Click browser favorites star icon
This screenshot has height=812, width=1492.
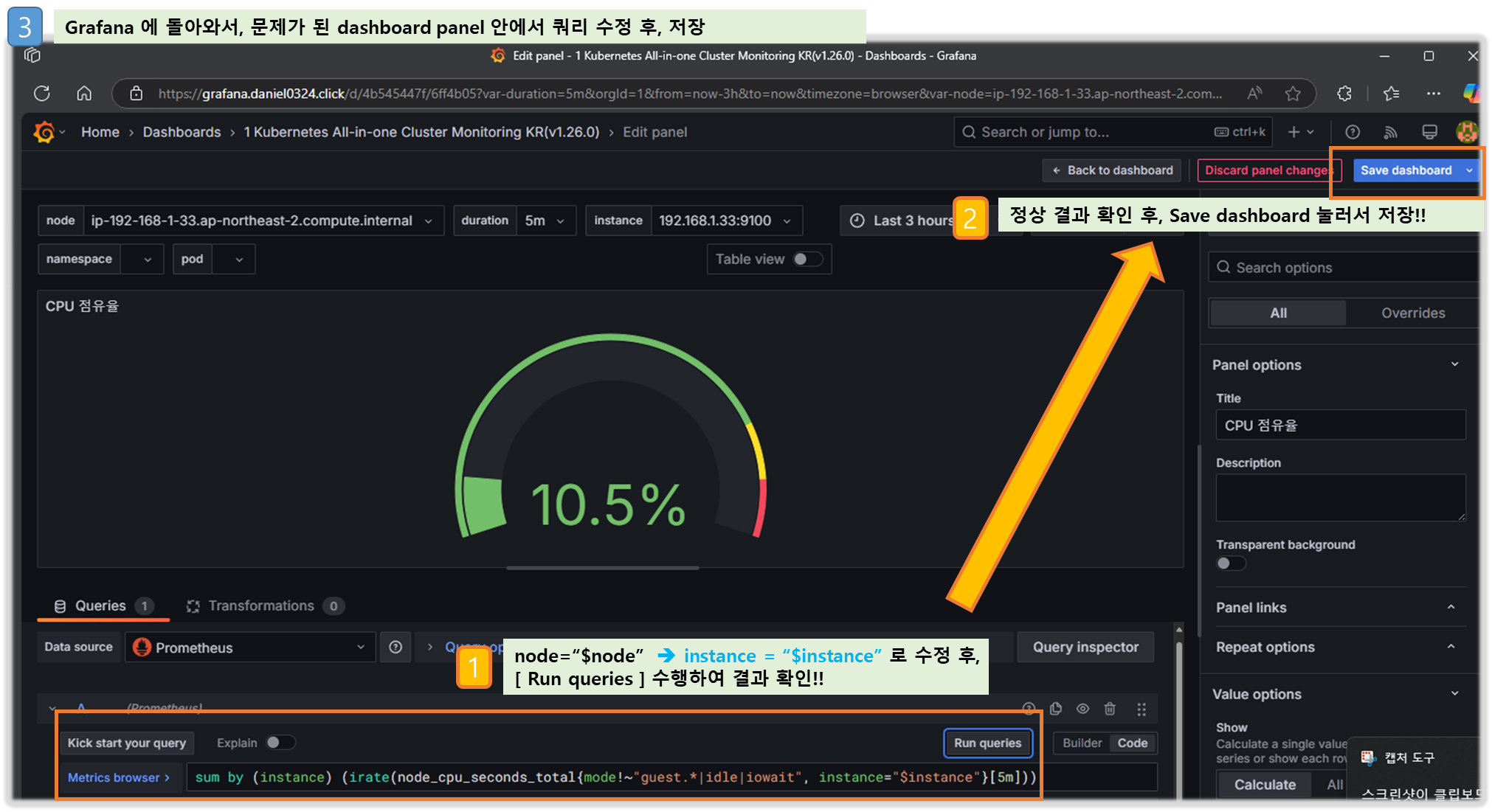pyautogui.click(x=1293, y=94)
